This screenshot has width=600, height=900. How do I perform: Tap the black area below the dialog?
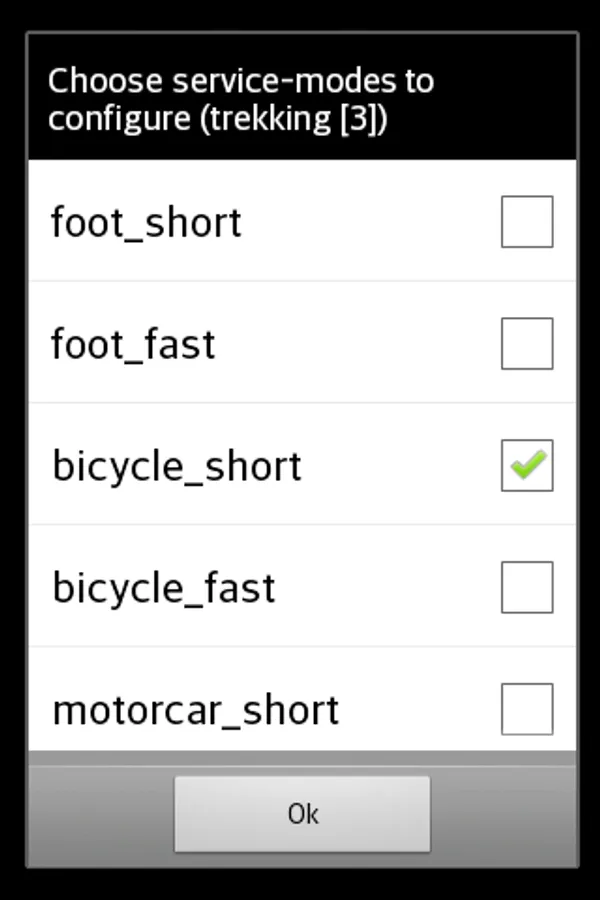point(300,884)
